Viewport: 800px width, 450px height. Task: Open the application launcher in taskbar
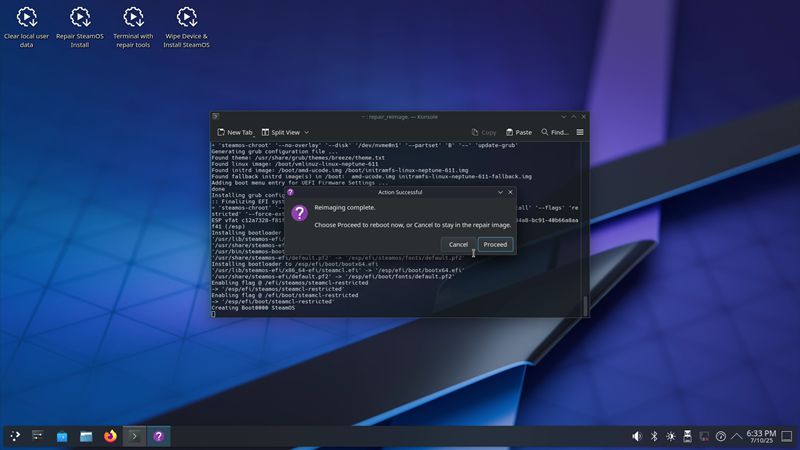15,436
